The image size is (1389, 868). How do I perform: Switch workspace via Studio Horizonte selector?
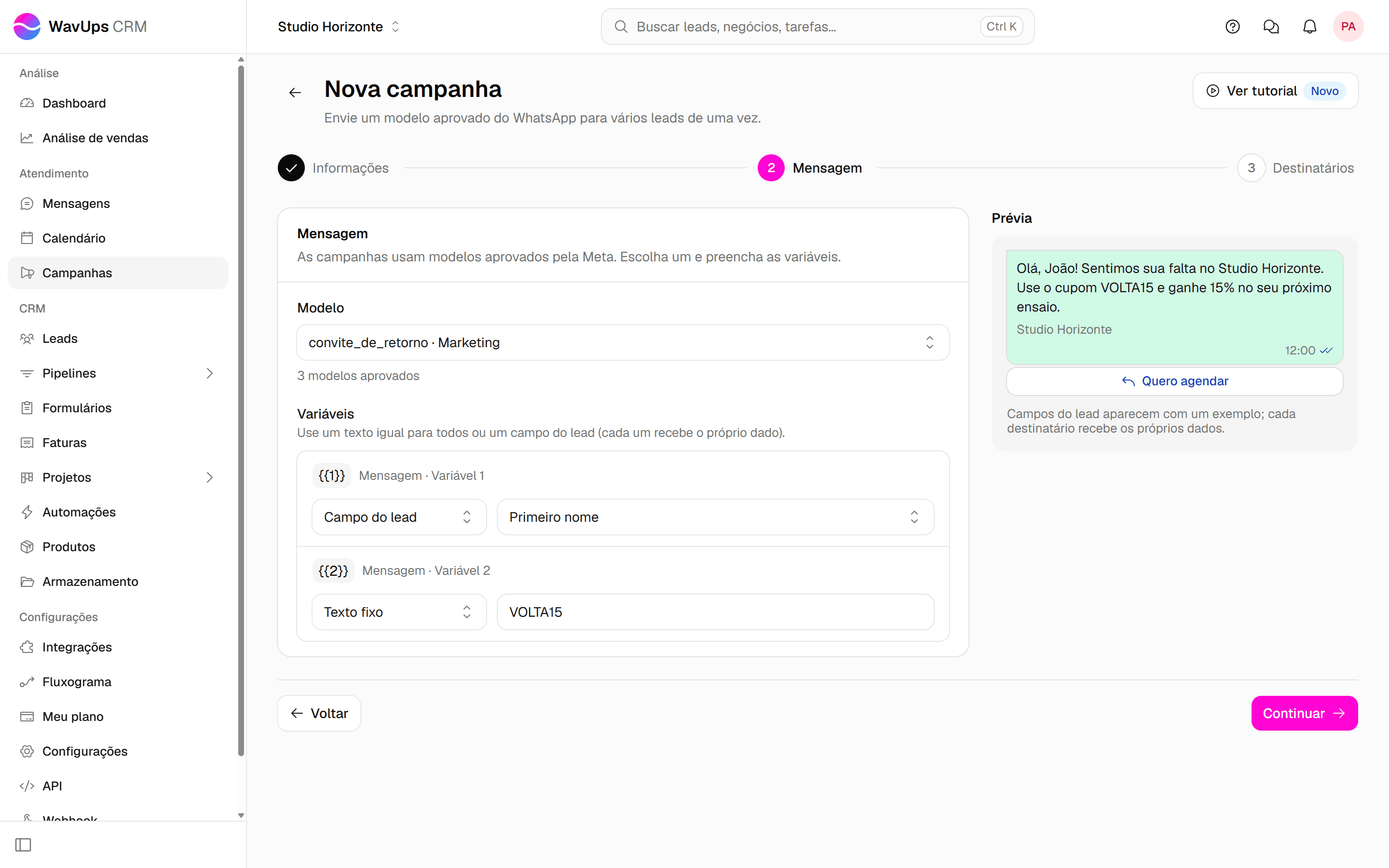tap(339, 27)
